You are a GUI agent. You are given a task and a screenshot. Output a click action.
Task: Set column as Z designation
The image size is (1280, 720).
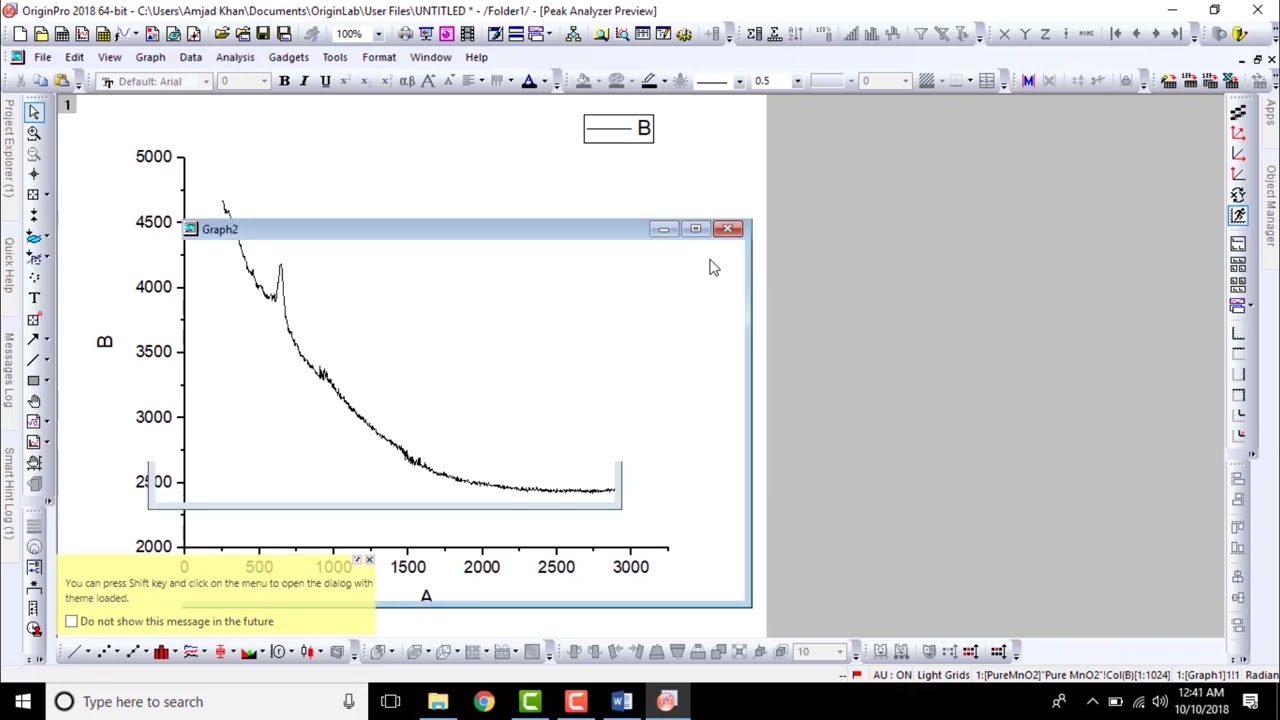1045,34
